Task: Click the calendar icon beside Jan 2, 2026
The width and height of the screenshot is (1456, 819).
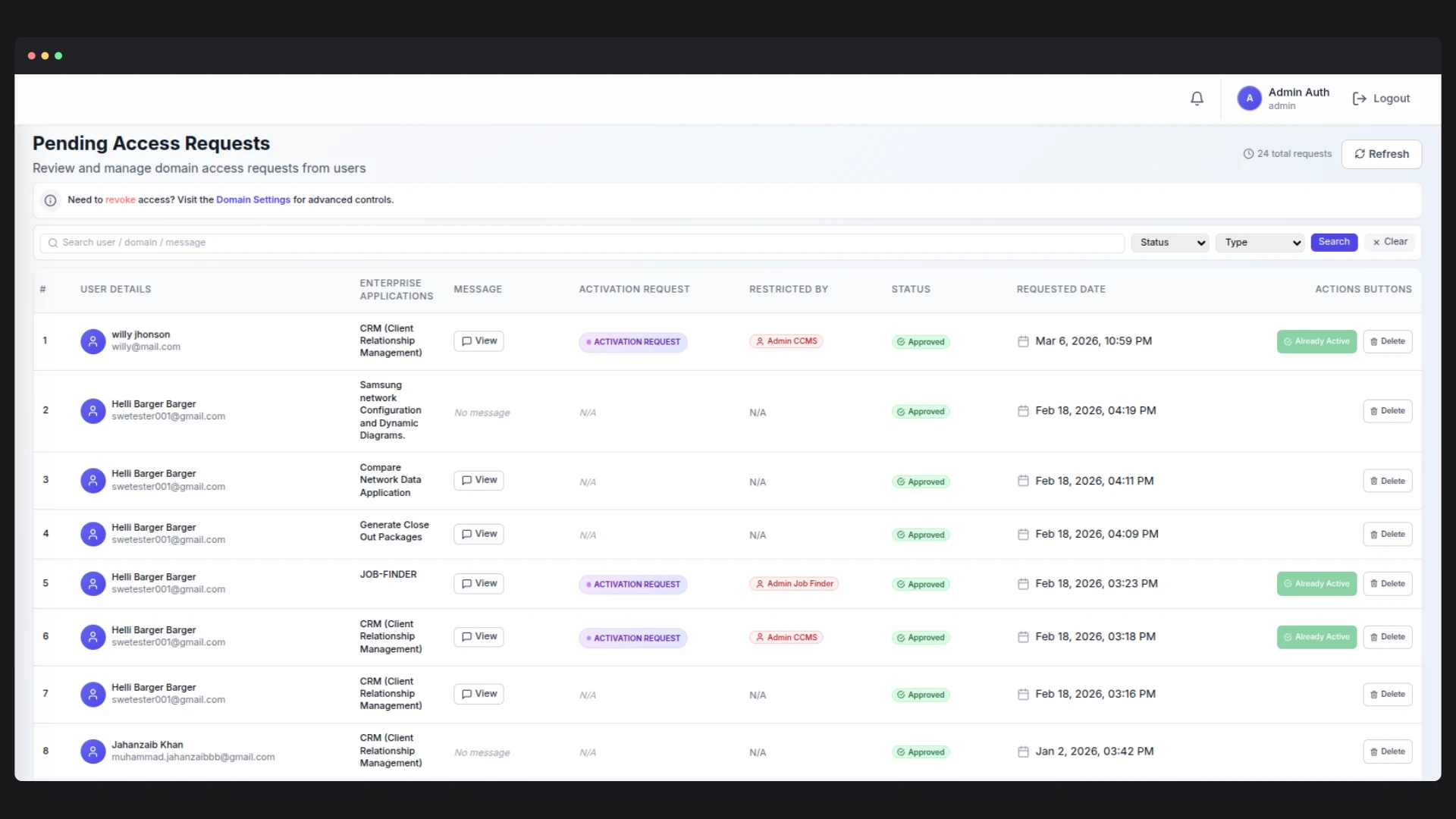Action: coord(1023,752)
